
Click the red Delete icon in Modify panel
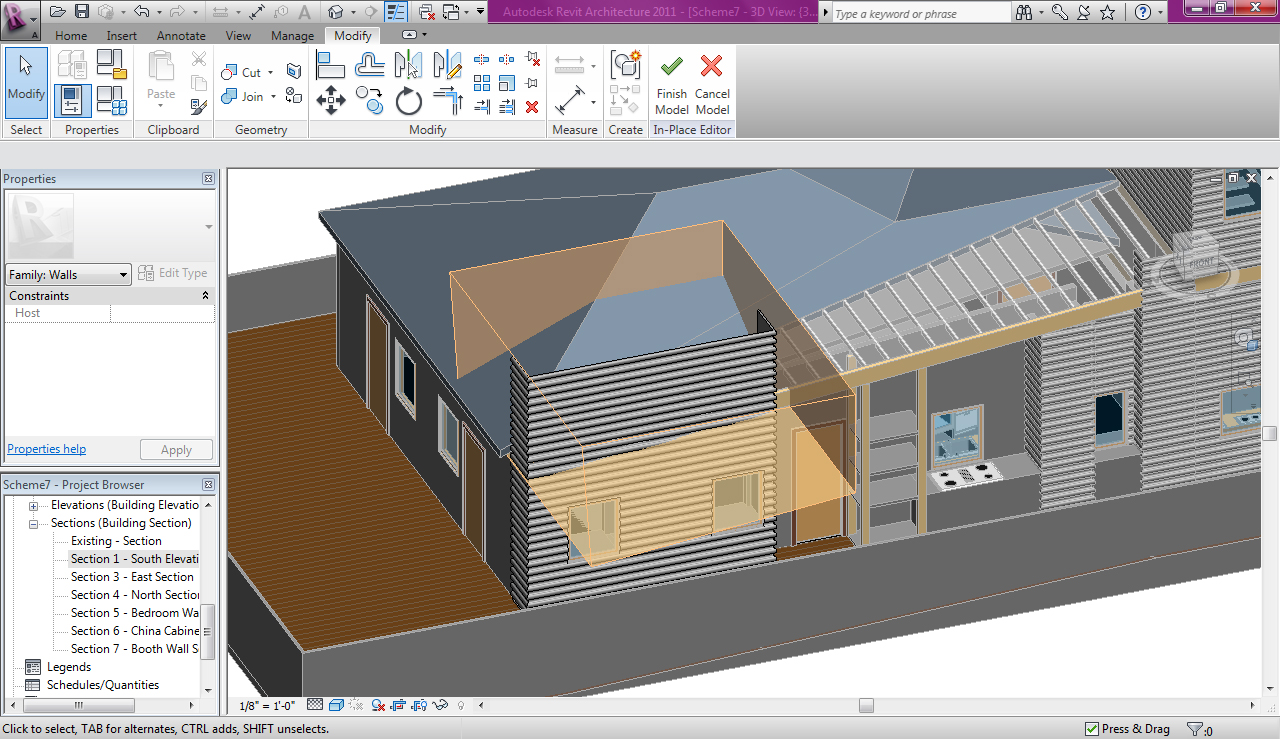click(x=532, y=107)
